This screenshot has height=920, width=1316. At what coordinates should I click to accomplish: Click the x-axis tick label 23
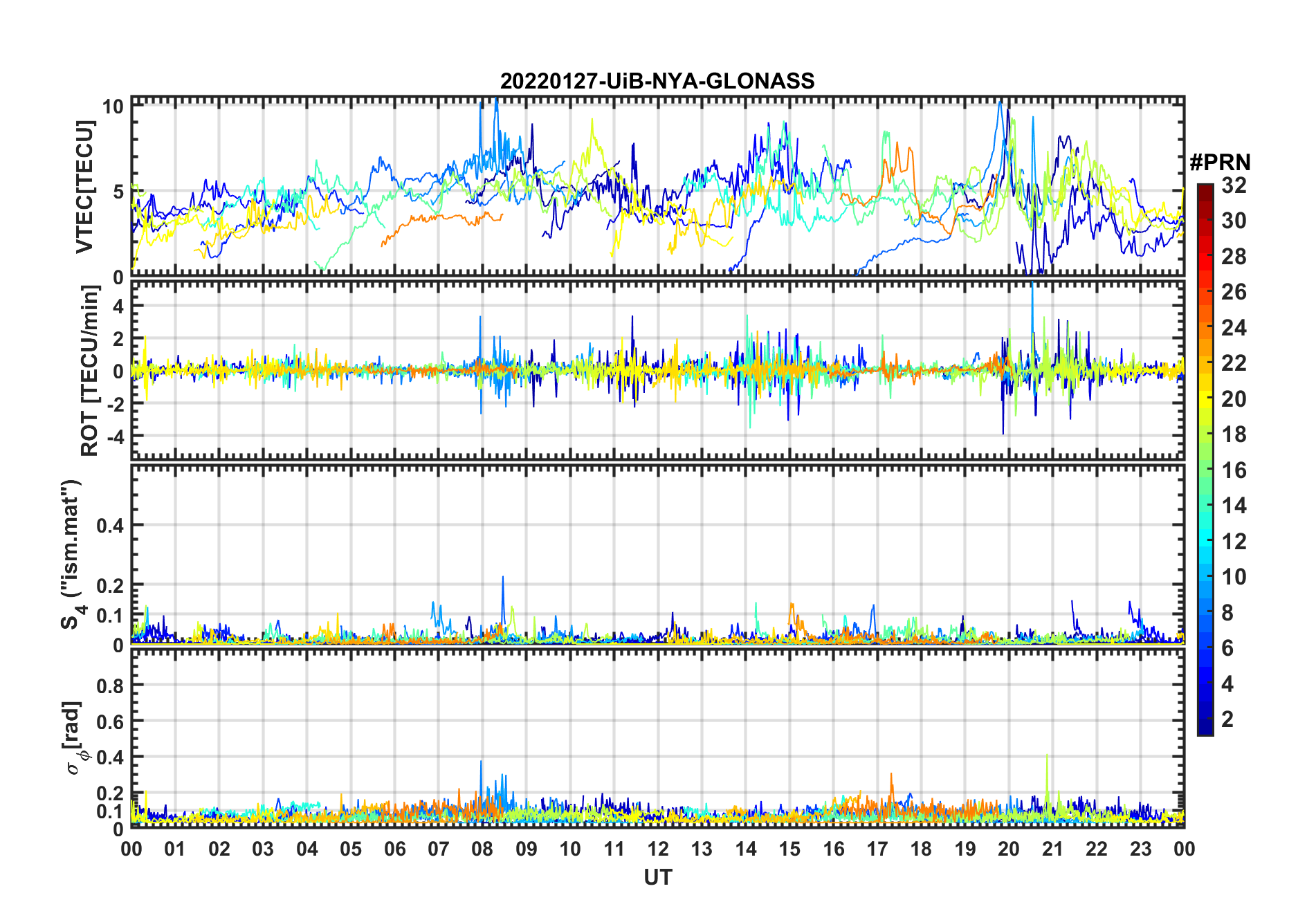coord(1140,849)
